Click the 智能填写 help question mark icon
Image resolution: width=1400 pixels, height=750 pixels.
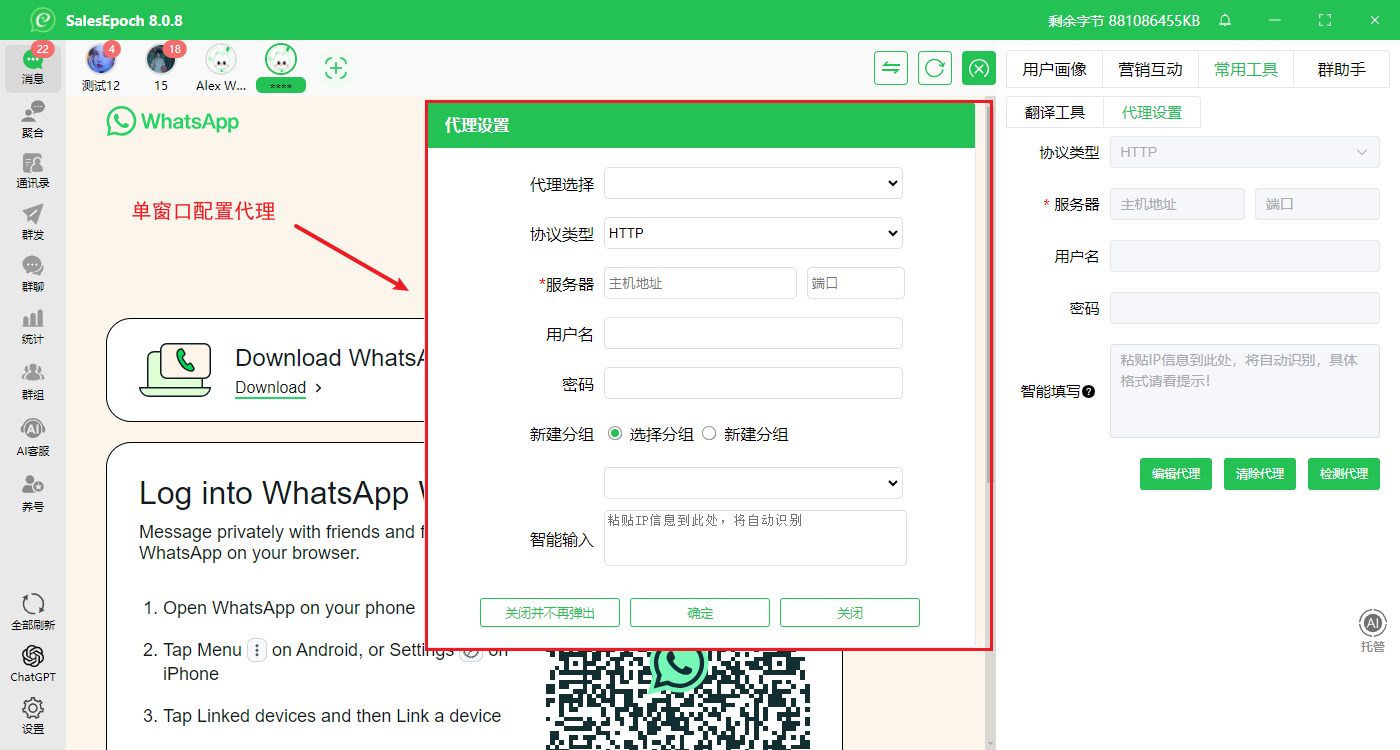[1088, 392]
